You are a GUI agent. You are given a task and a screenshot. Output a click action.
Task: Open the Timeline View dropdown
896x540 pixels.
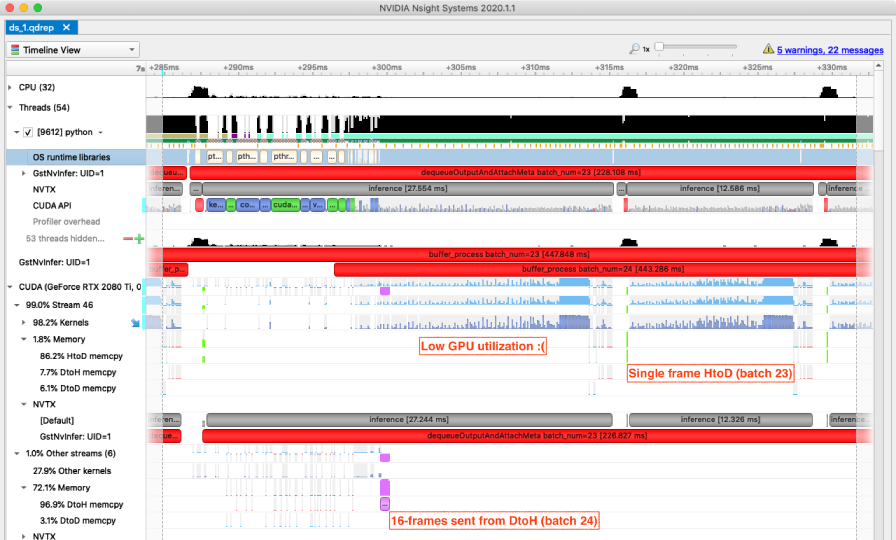[x=73, y=50]
